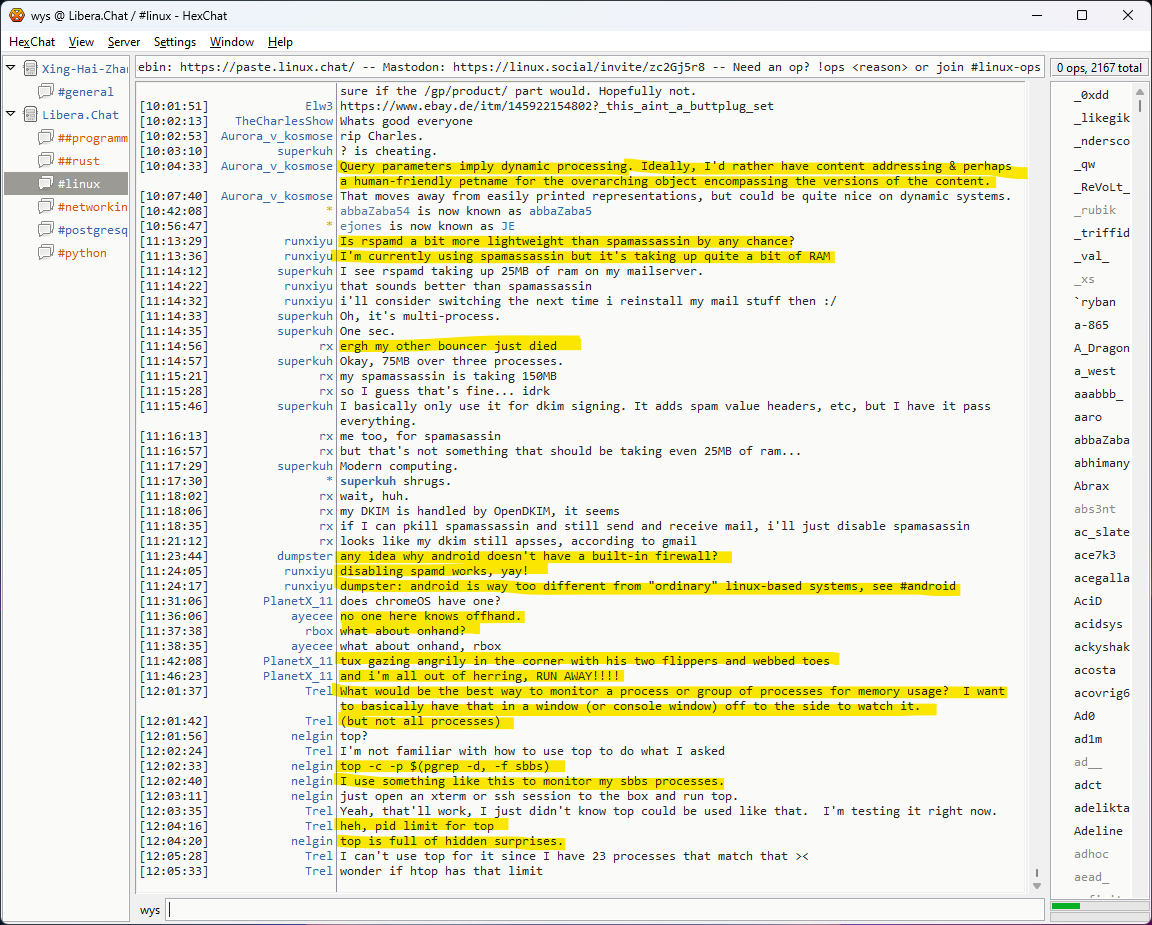
Task: Select the ##rust channel icon
Action: coord(46,161)
